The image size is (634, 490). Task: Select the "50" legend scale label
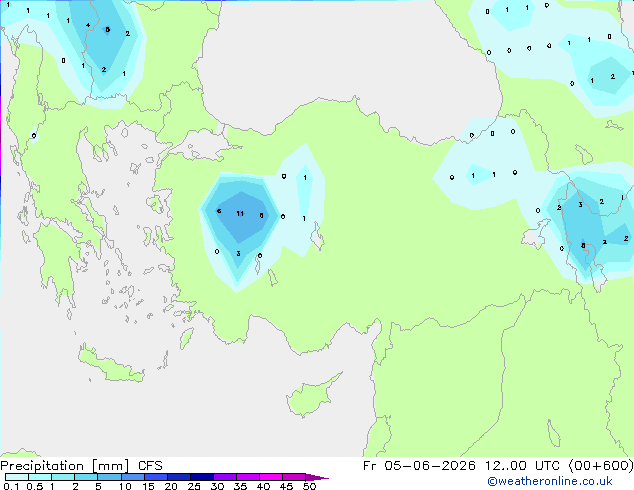pyautogui.click(x=309, y=486)
